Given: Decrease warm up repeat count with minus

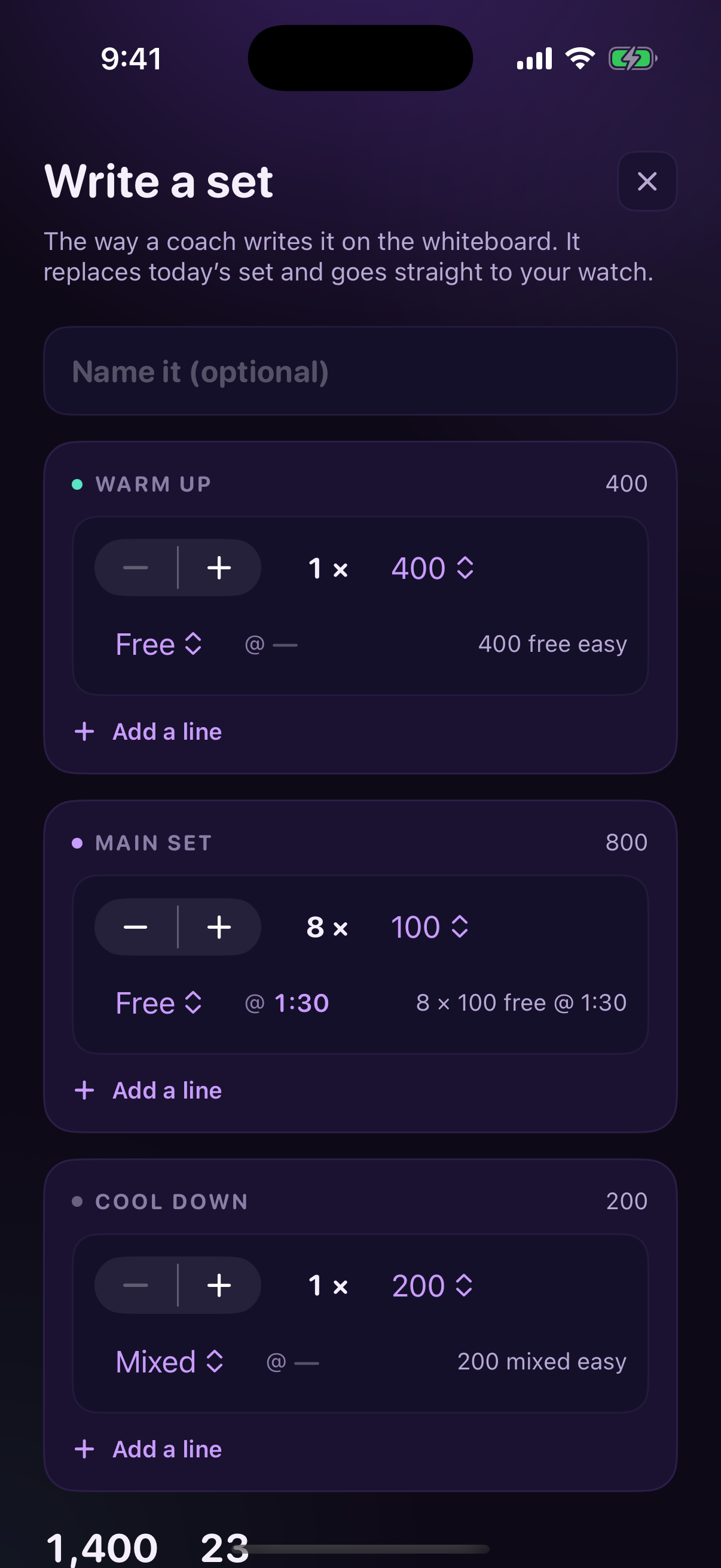Looking at the screenshot, I should coord(136,568).
